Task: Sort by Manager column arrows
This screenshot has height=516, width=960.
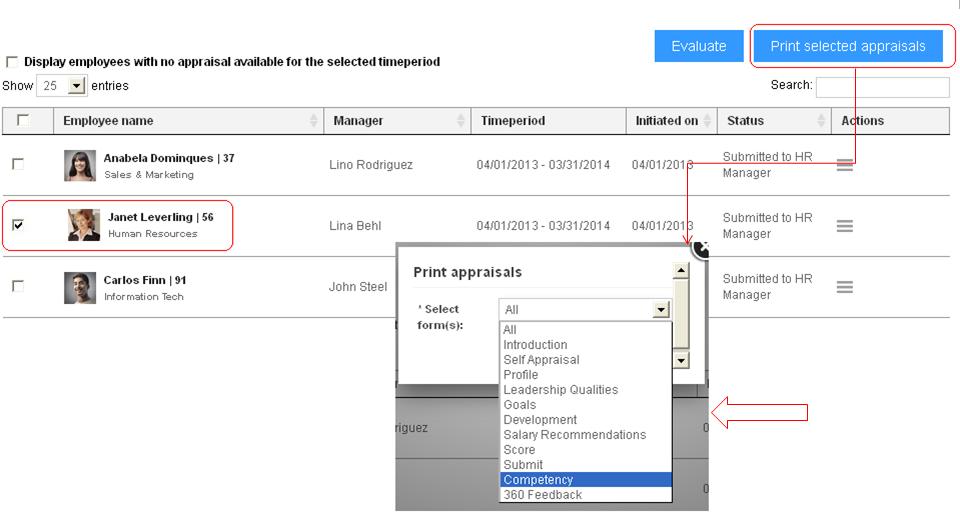Action: 460,121
